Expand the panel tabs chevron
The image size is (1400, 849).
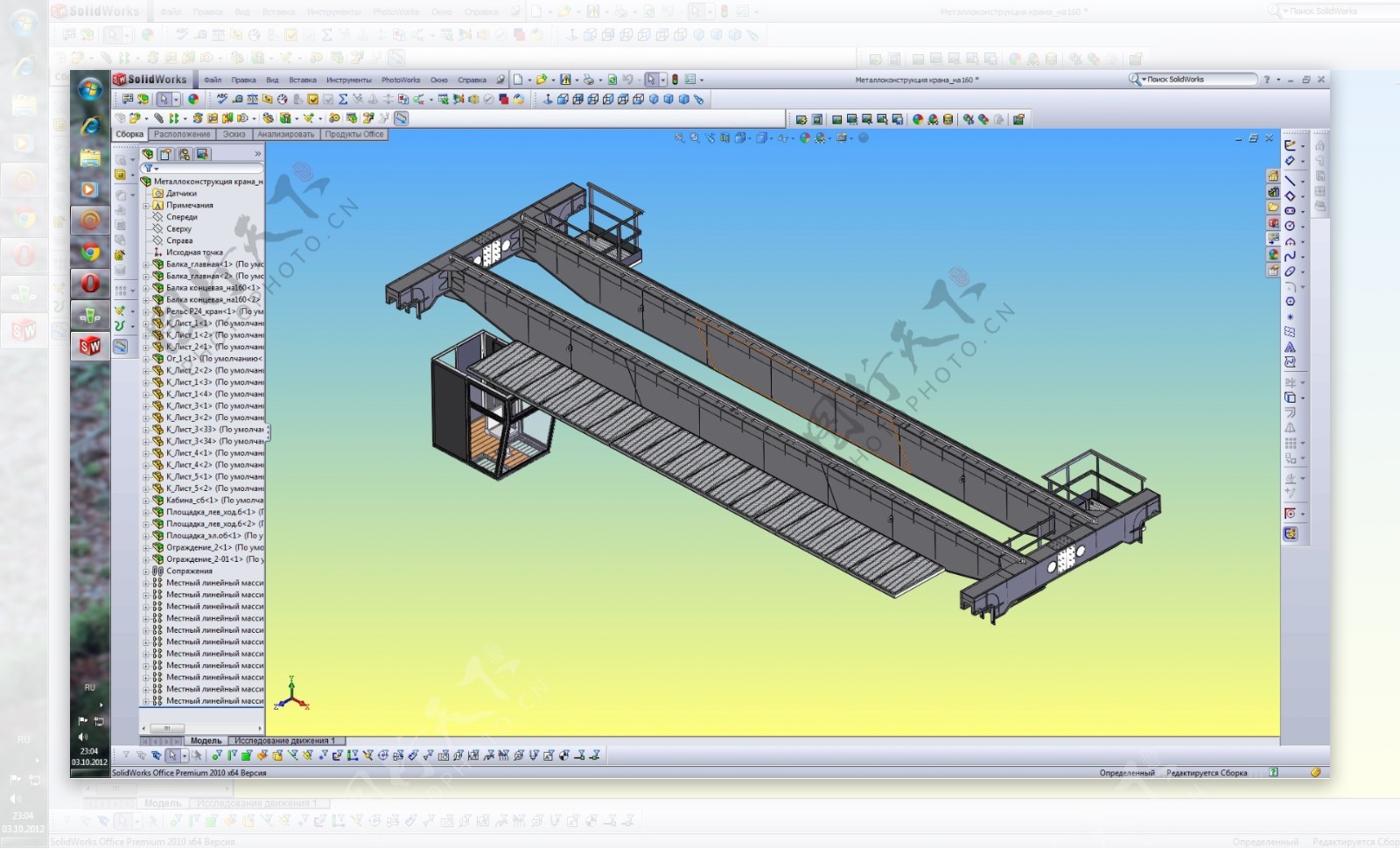258,154
